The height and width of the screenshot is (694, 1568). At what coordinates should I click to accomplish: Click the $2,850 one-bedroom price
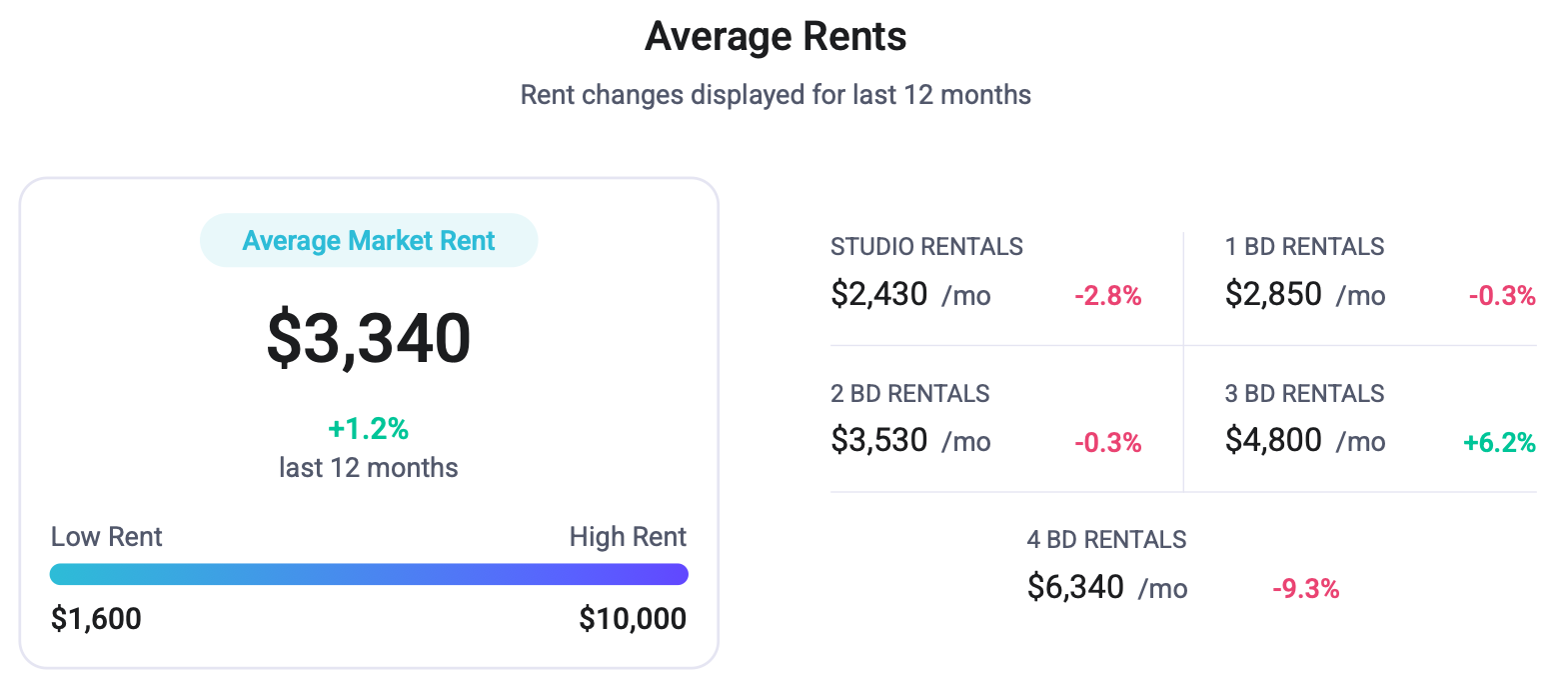tap(1273, 294)
